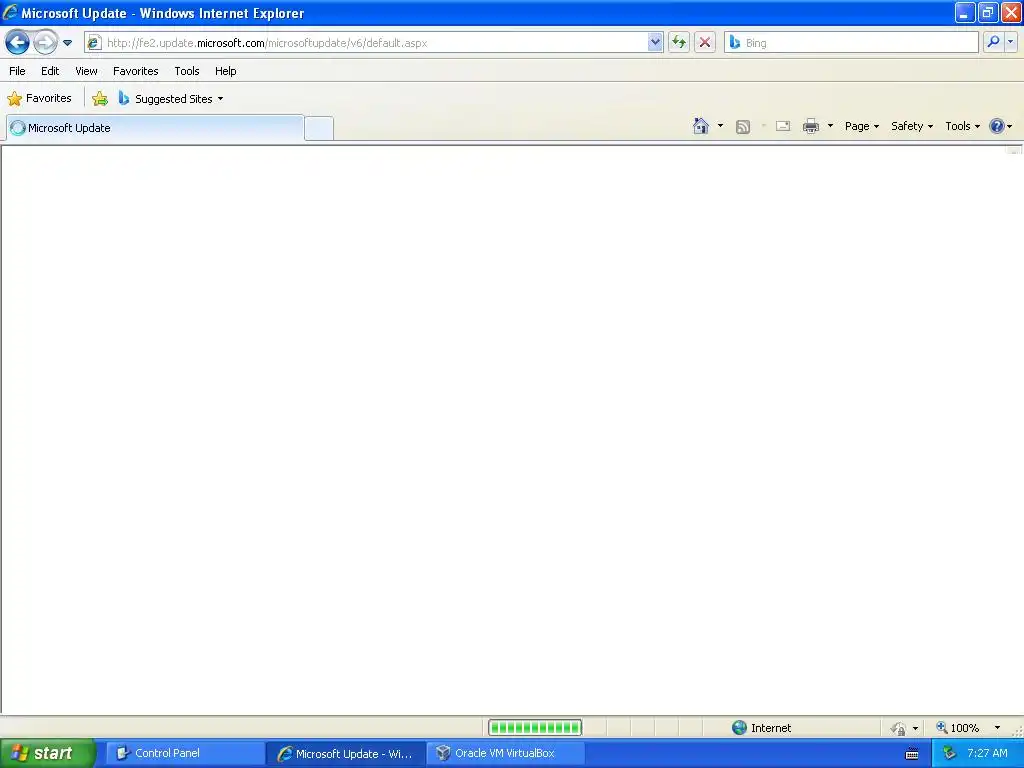Click the Back navigation arrow
The width and height of the screenshot is (1024, 768).
click(x=17, y=43)
